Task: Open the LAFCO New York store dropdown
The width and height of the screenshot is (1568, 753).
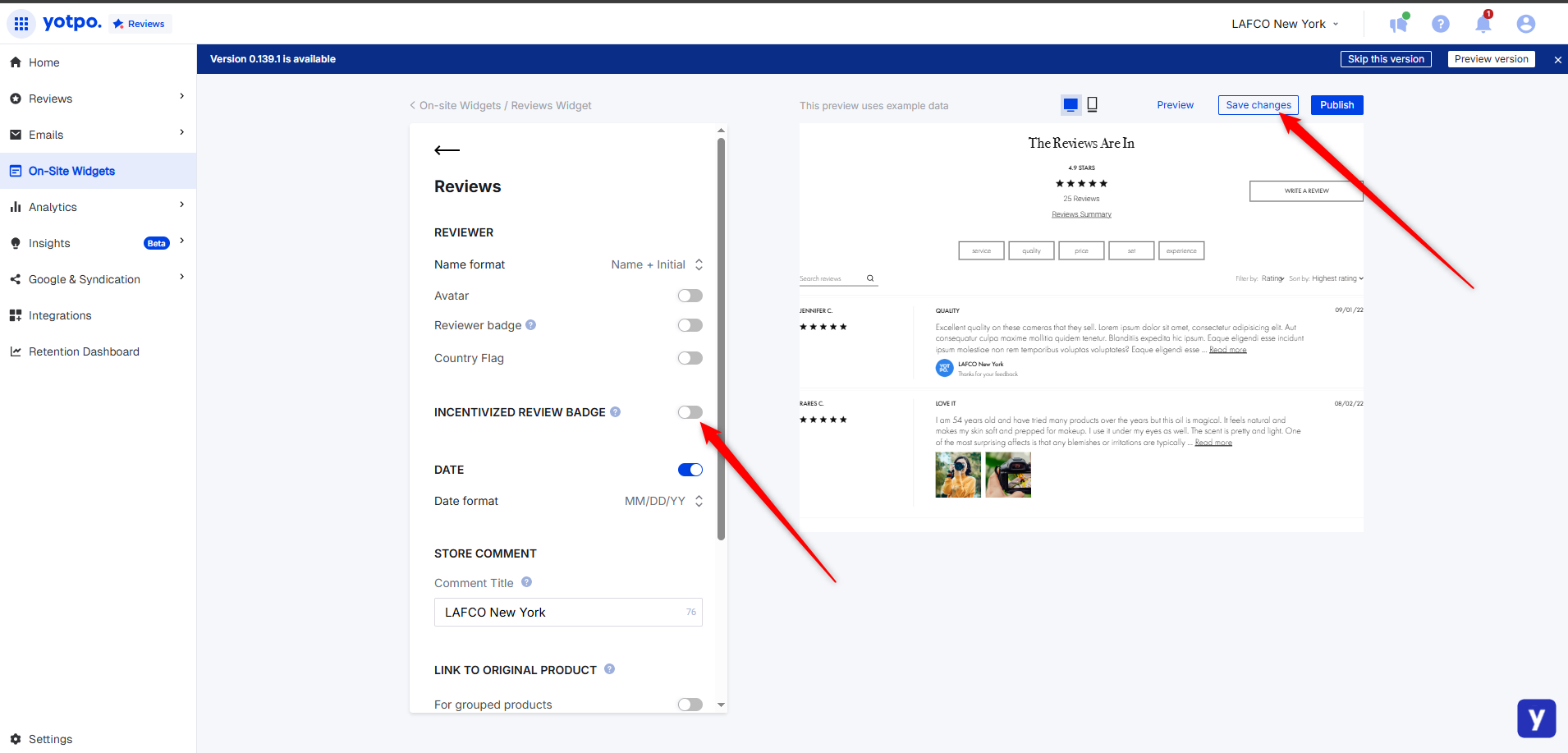Action: (x=1285, y=24)
